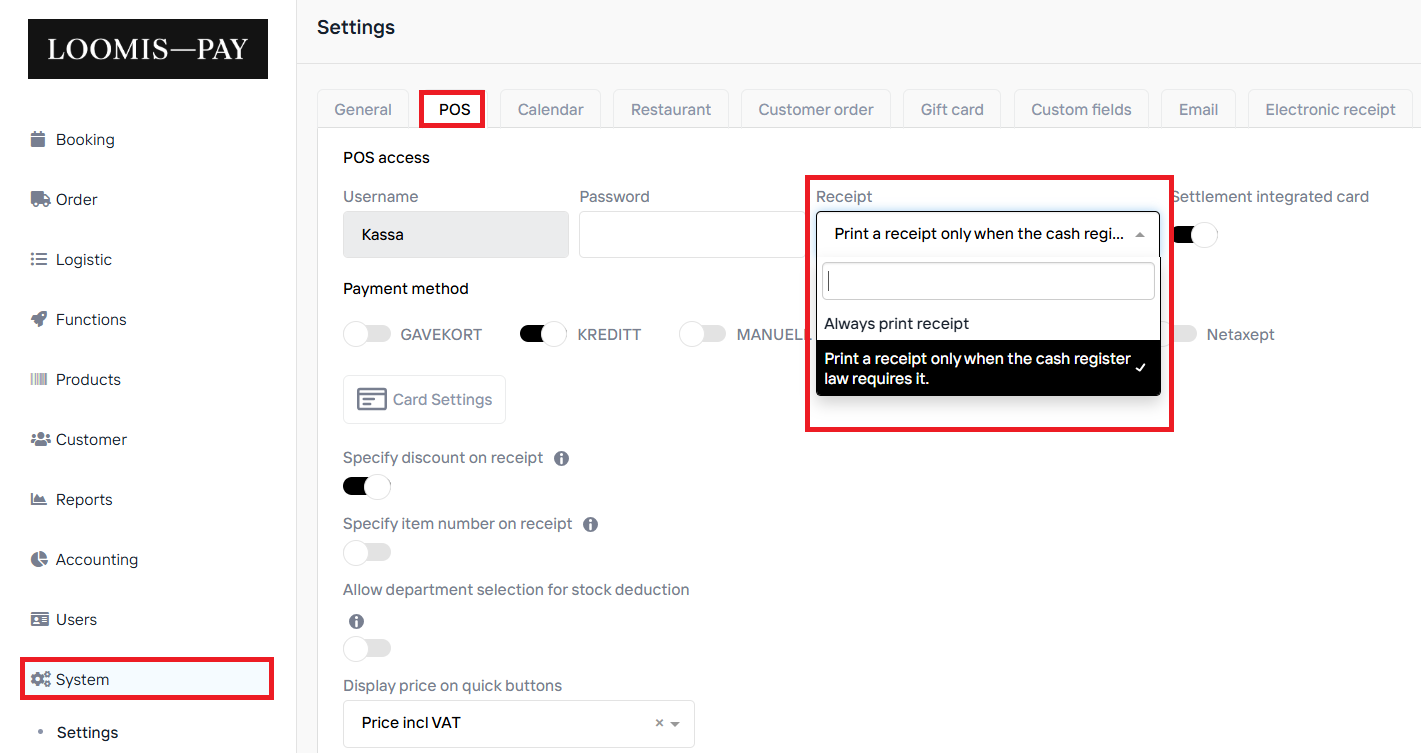This screenshot has height=753, width=1421.
Task: Click the Reports chart icon
Action: click(x=39, y=499)
